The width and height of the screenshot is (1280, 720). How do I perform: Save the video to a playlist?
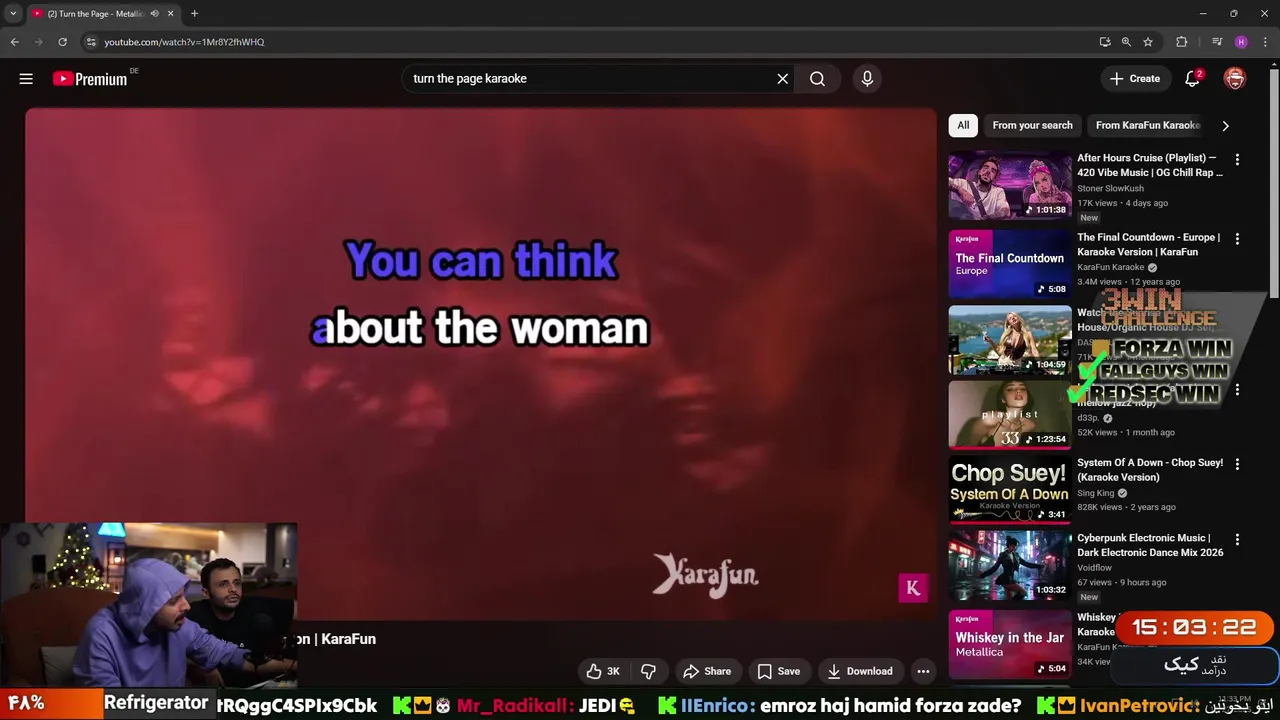[x=779, y=671]
